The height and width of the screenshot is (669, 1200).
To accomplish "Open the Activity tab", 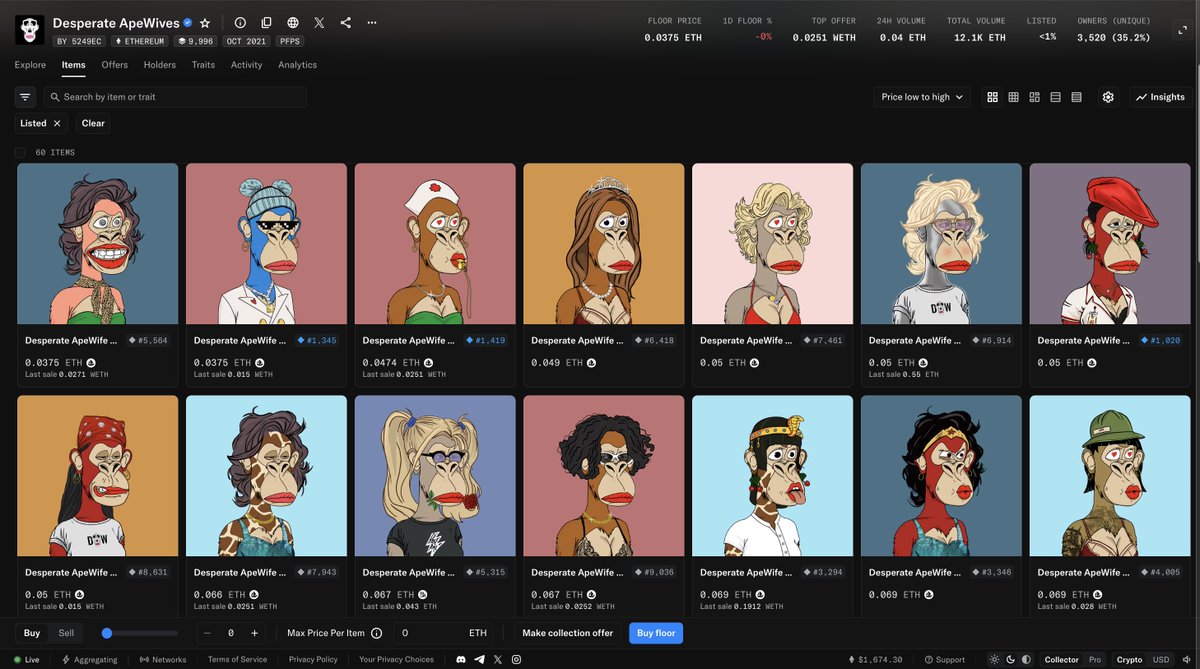I will (246, 65).
